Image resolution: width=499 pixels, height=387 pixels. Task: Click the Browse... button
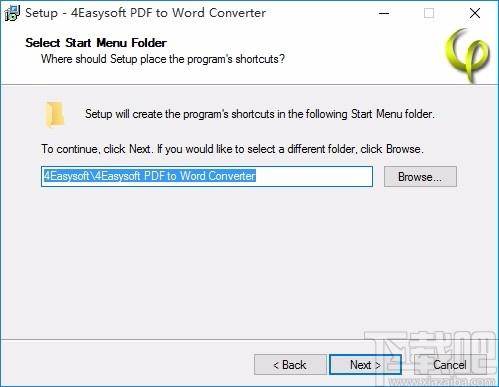click(420, 177)
